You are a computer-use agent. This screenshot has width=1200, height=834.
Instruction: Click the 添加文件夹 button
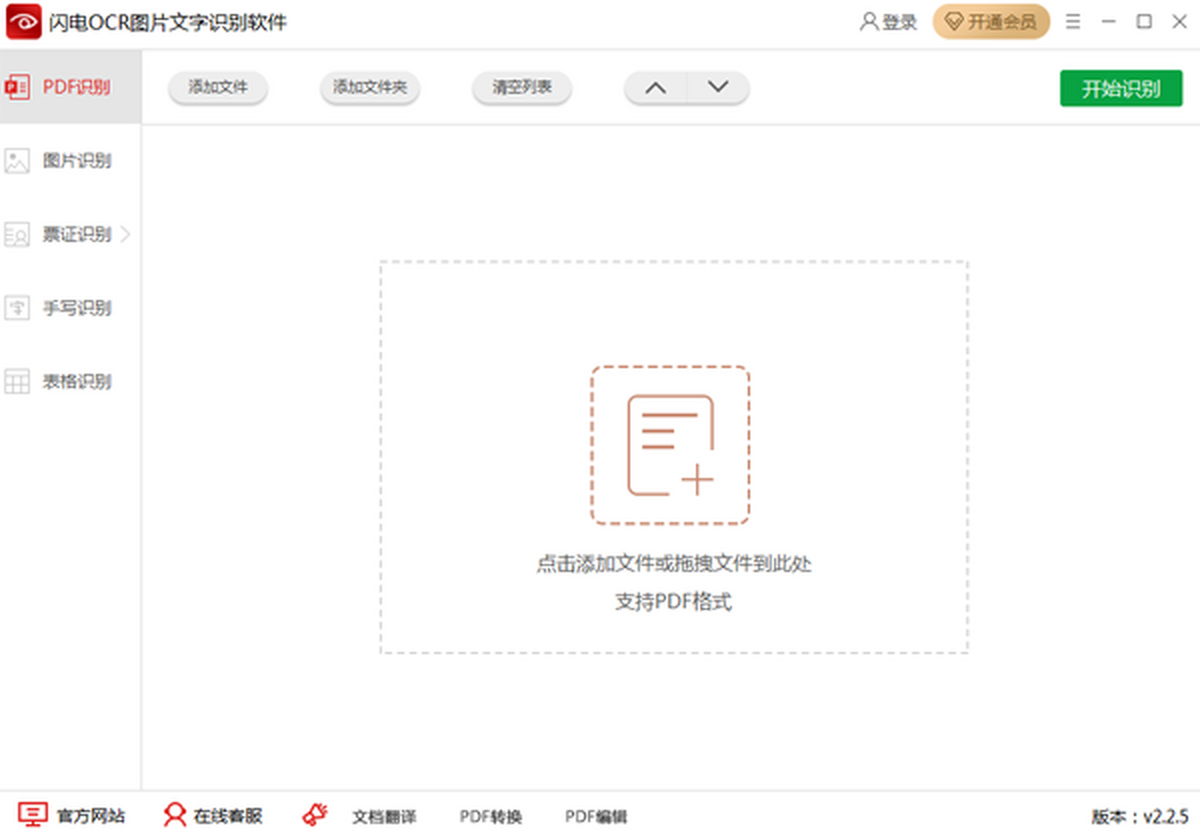pyautogui.click(x=370, y=87)
